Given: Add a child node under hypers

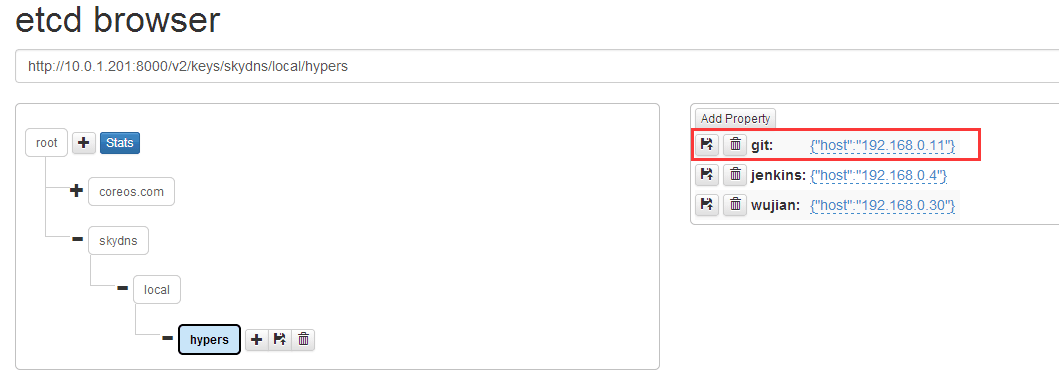Looking at the screenshot, I should click(257, 340).
